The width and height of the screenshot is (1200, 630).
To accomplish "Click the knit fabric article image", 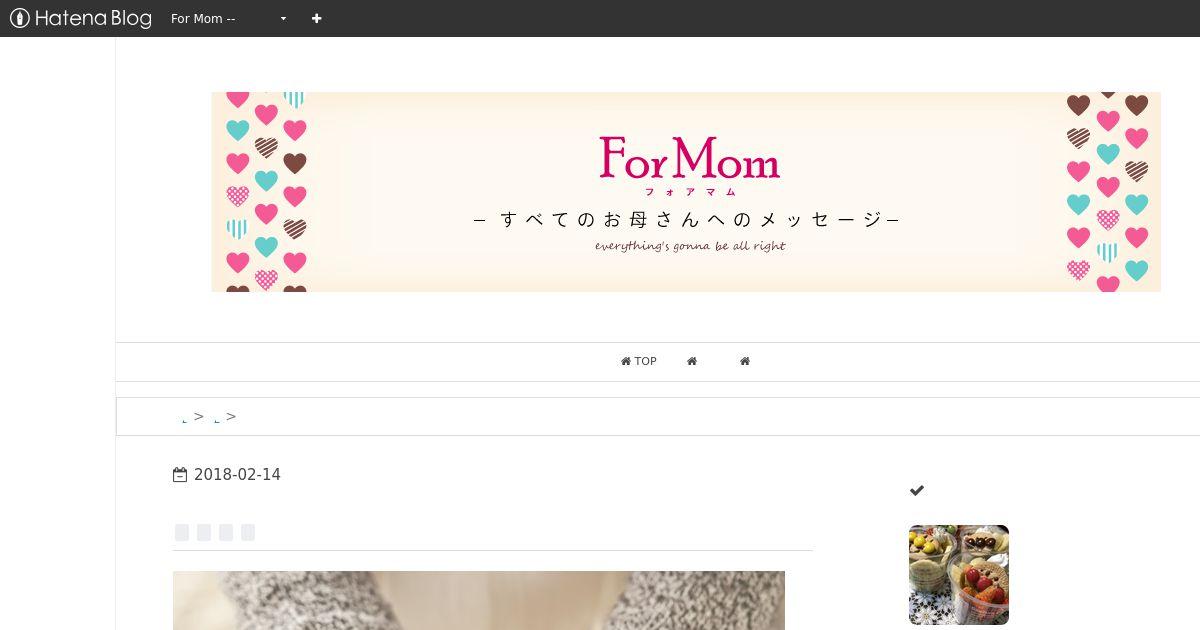I will pos(479,600).
